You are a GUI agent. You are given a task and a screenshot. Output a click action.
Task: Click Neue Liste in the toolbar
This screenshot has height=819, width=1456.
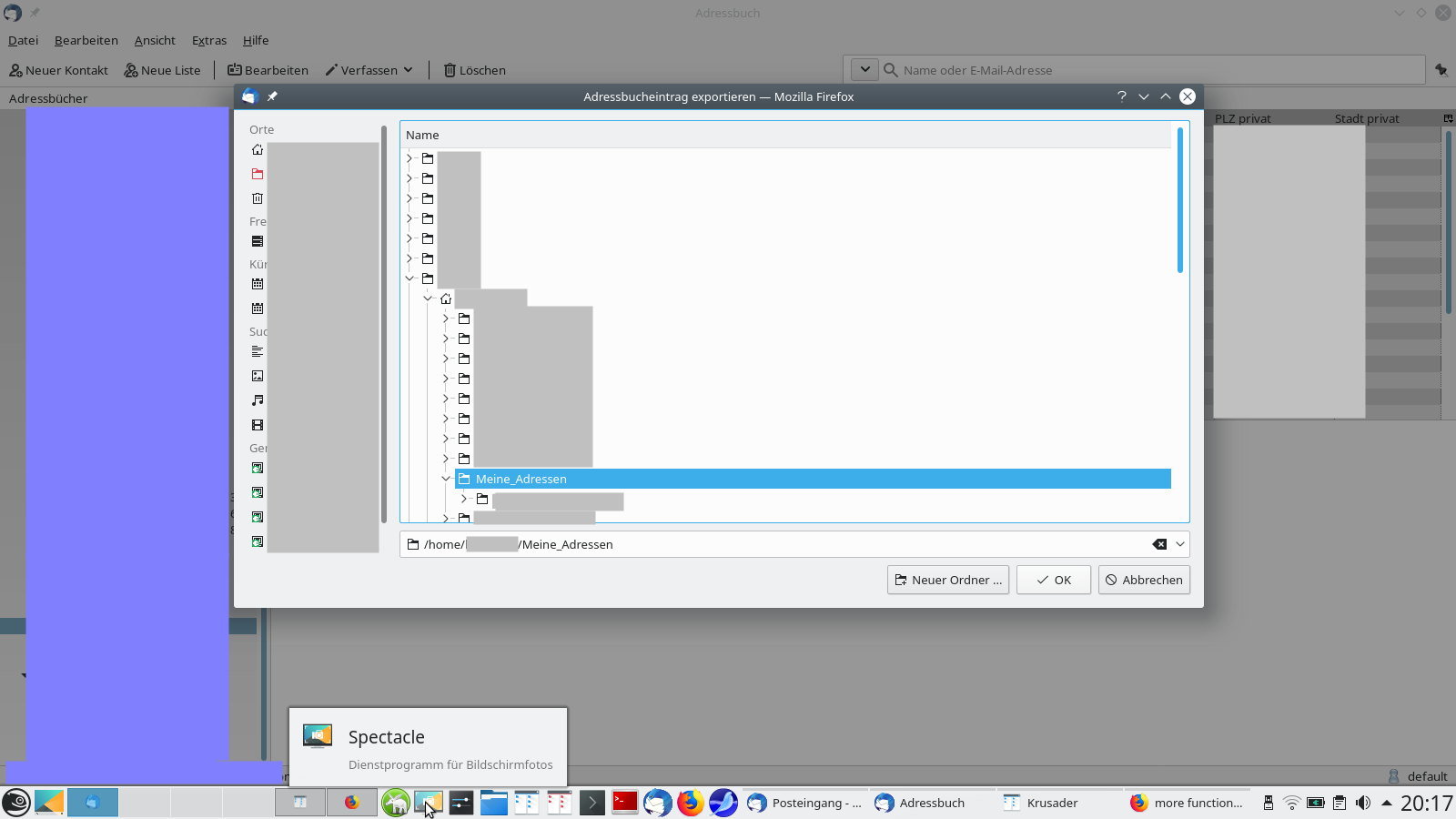[163, 70]
